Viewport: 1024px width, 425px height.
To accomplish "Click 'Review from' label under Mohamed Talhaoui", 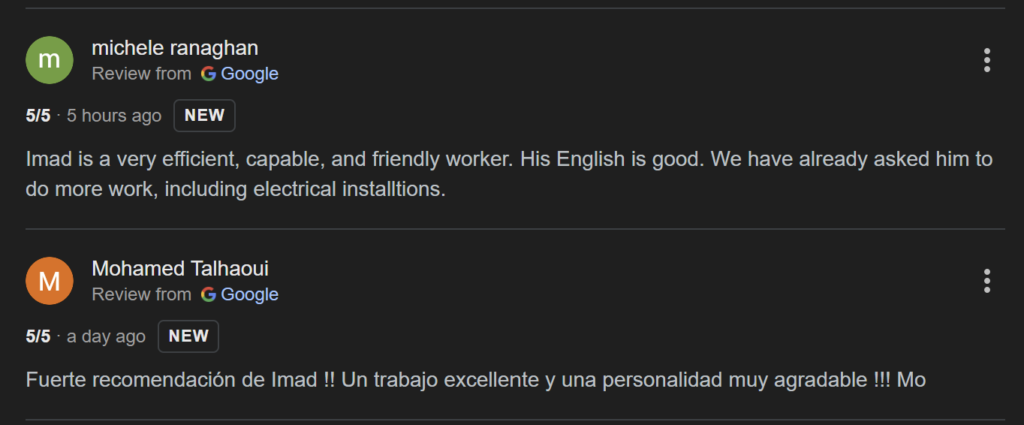I will [141, 295].
